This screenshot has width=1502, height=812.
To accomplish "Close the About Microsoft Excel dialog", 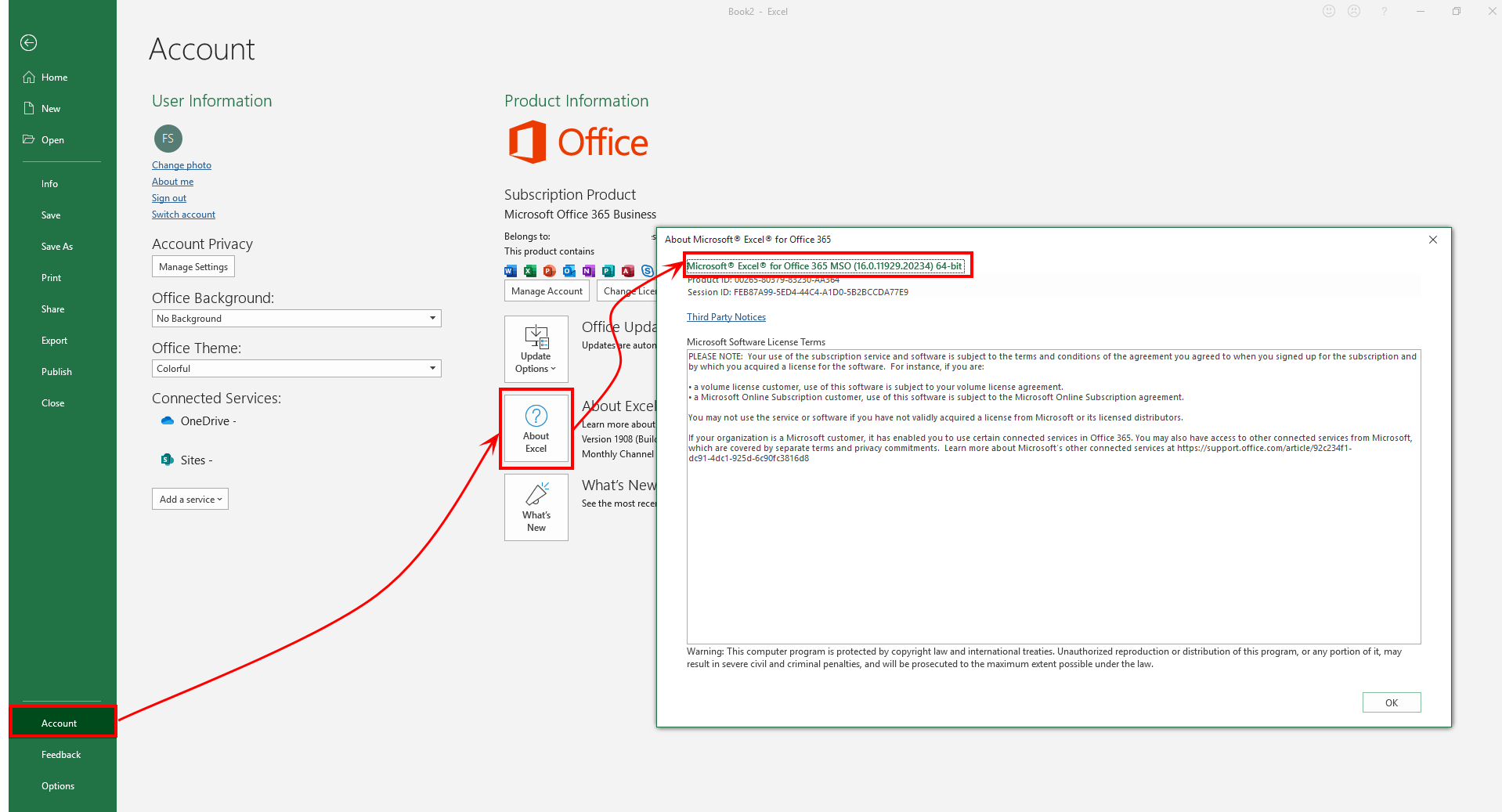I will [1433, 240].
